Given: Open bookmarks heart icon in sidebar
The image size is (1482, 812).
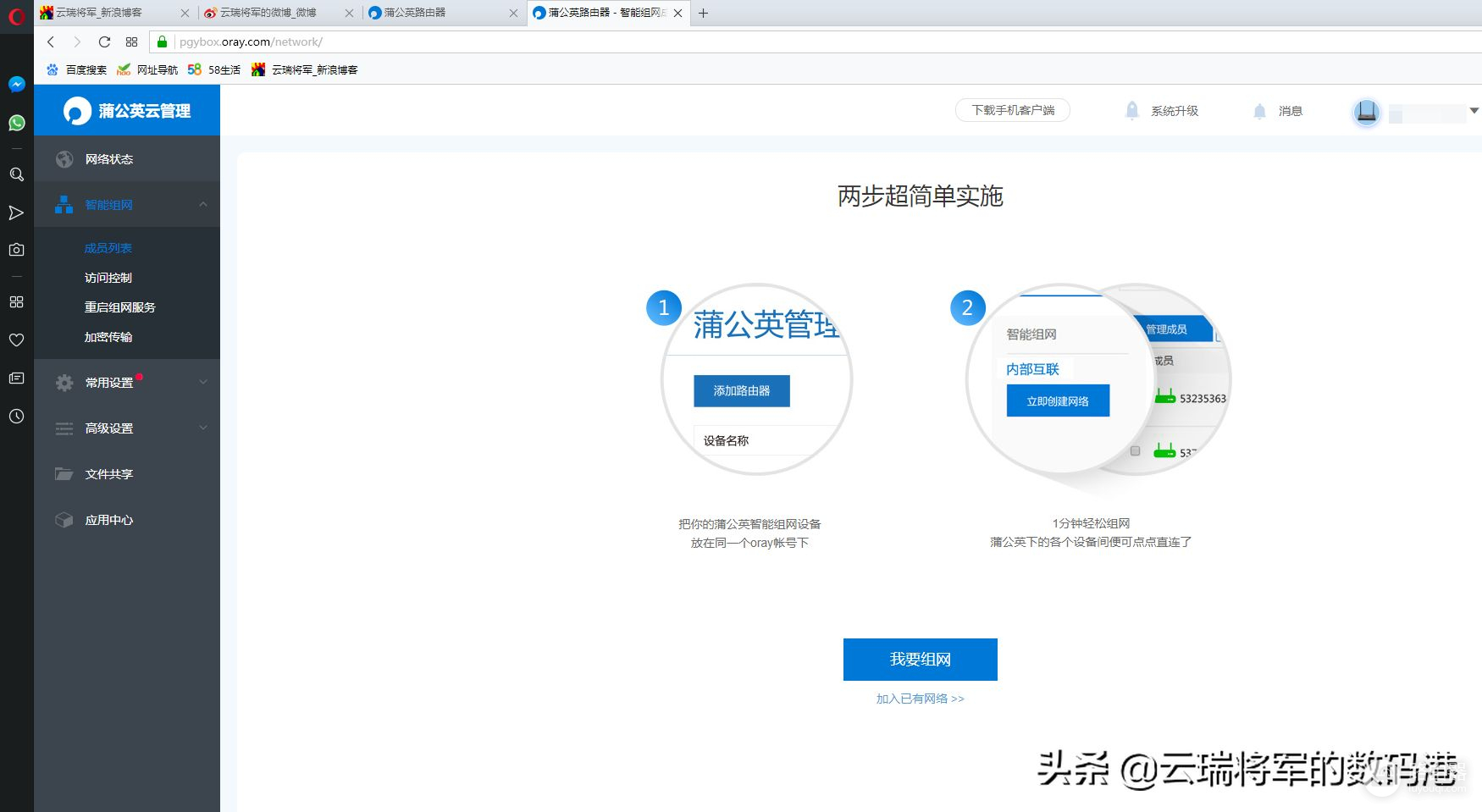Looking at the screenshot, I should click(x=16, y=340).
